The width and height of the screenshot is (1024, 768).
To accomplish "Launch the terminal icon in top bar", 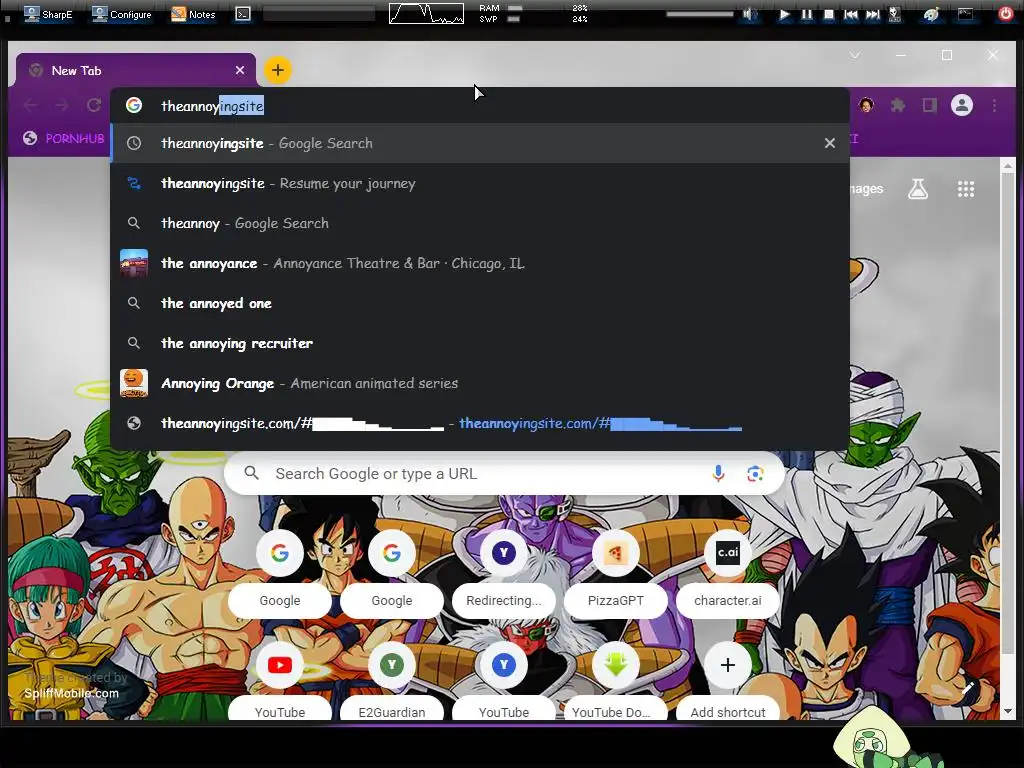I will [243, 14].
